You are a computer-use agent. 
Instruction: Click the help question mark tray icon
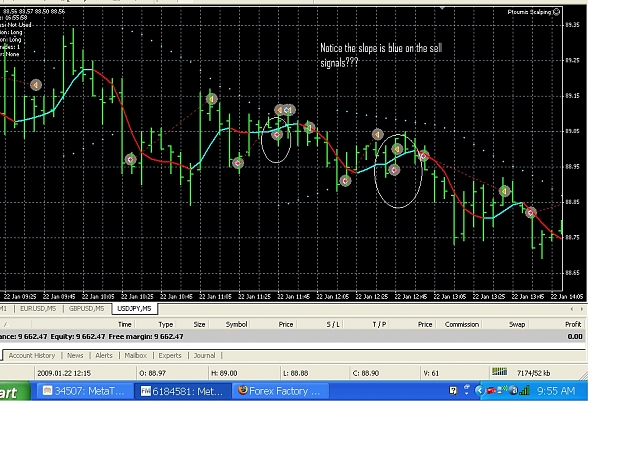pos(452,391)
